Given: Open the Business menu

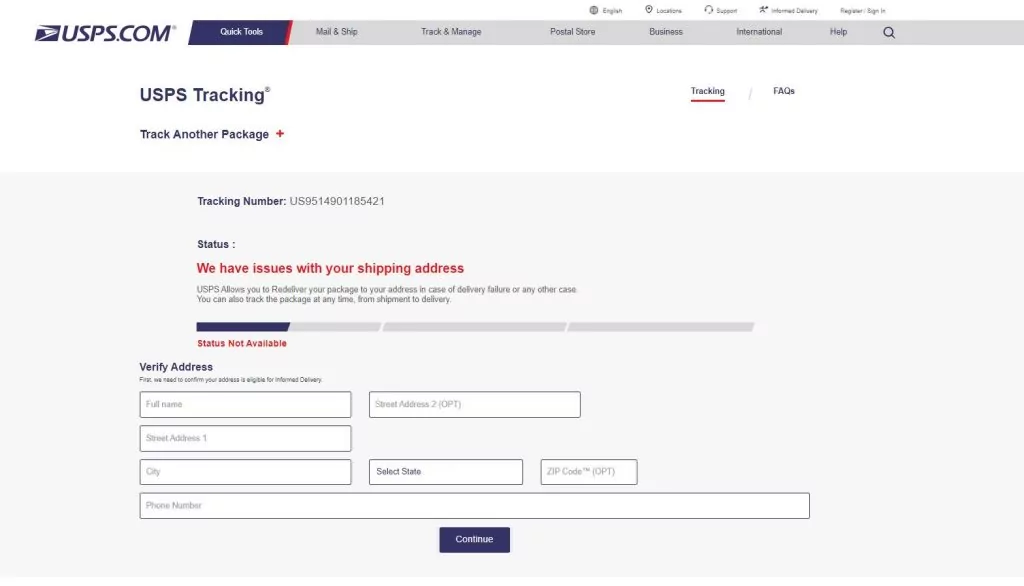Looking at the screenshot, I should coord(665,32).
